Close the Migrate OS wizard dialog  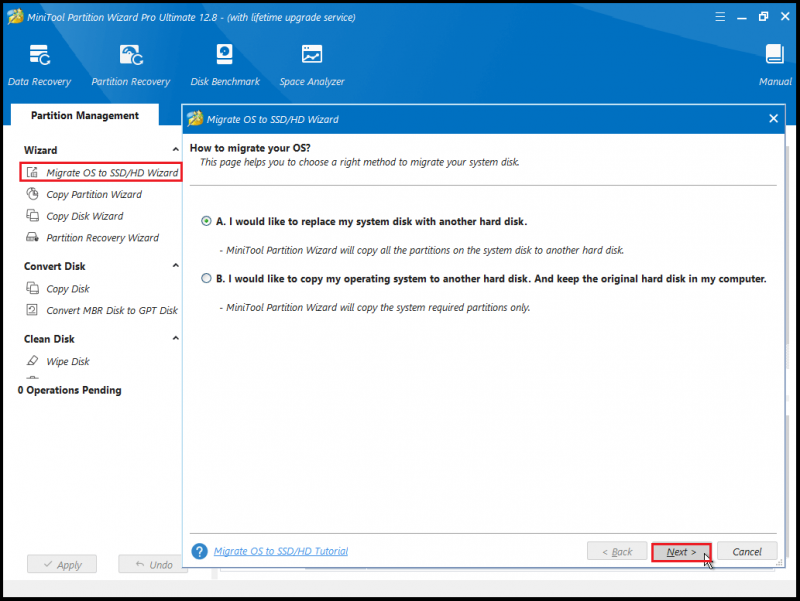773,118
